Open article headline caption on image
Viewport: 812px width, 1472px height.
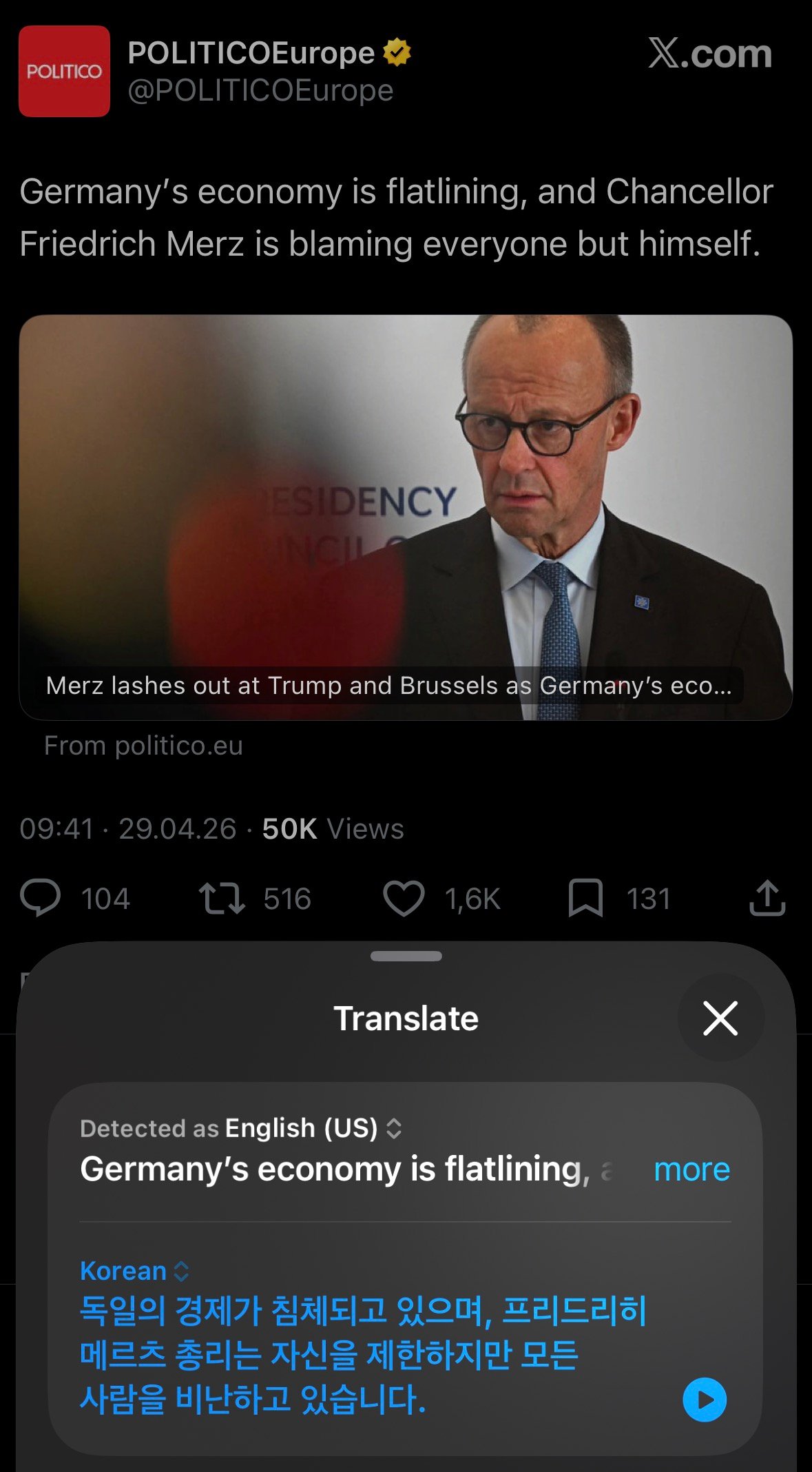389,686
